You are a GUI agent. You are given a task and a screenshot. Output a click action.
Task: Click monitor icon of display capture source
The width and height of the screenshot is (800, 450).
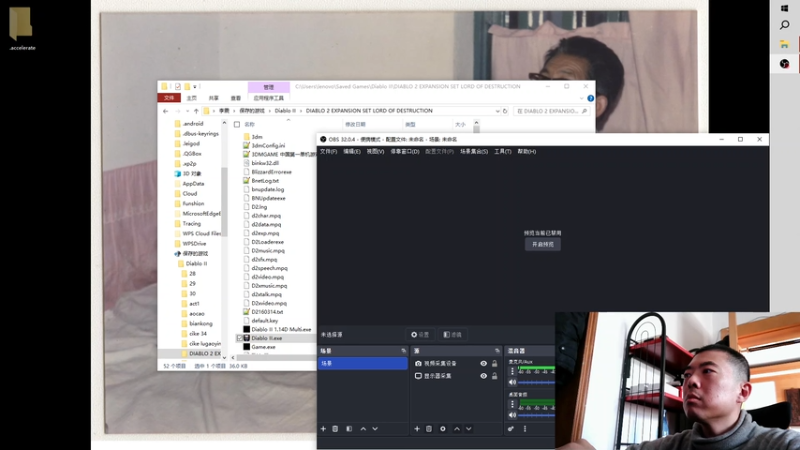click(x=418, y=376)
